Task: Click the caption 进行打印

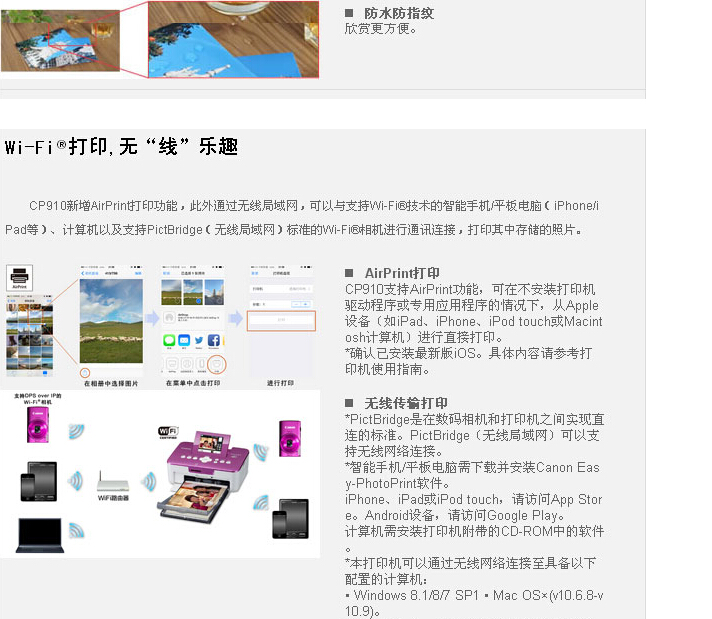Action: (280, 383)
